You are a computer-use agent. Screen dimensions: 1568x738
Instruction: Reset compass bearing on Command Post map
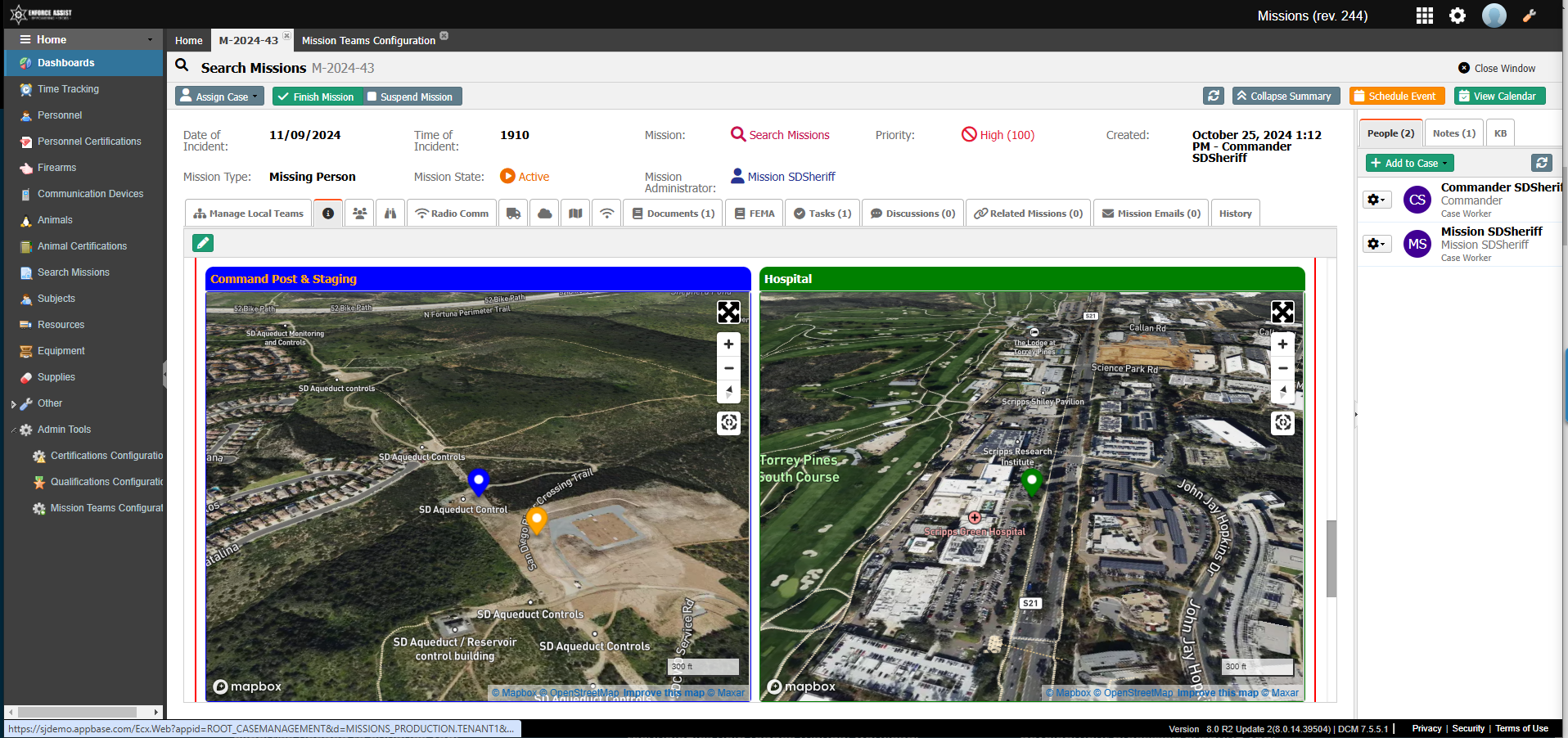[x=728, y=392]
